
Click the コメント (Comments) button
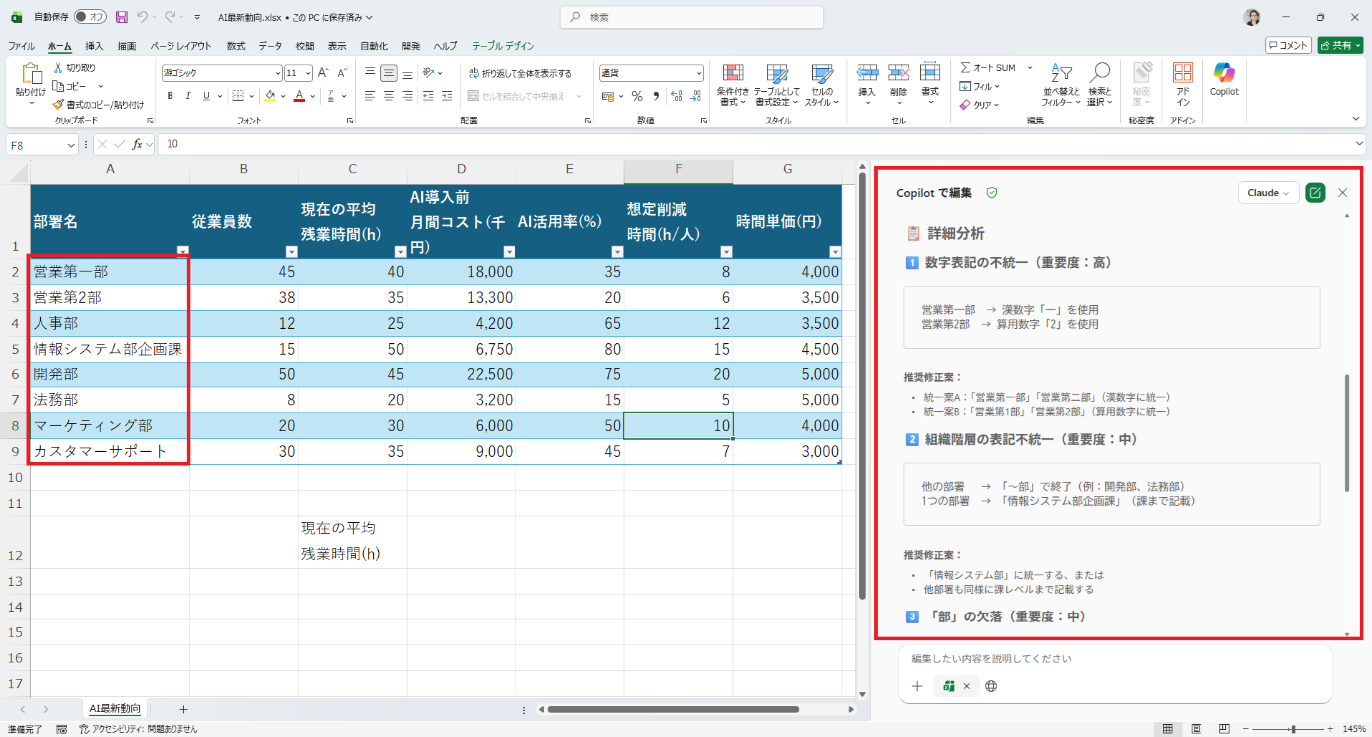click(x=1288, y=45)
